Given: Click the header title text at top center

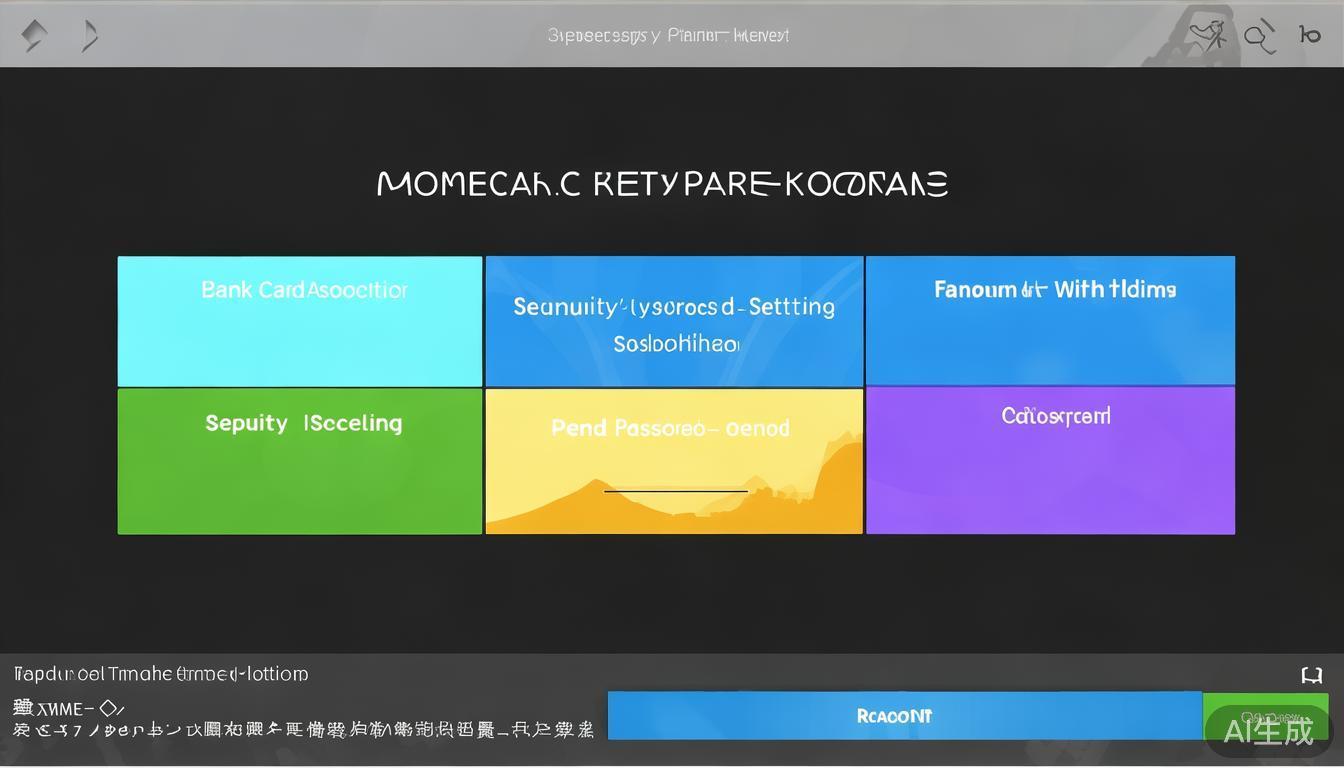Looking at the screenshot, I should pos(668,35).
